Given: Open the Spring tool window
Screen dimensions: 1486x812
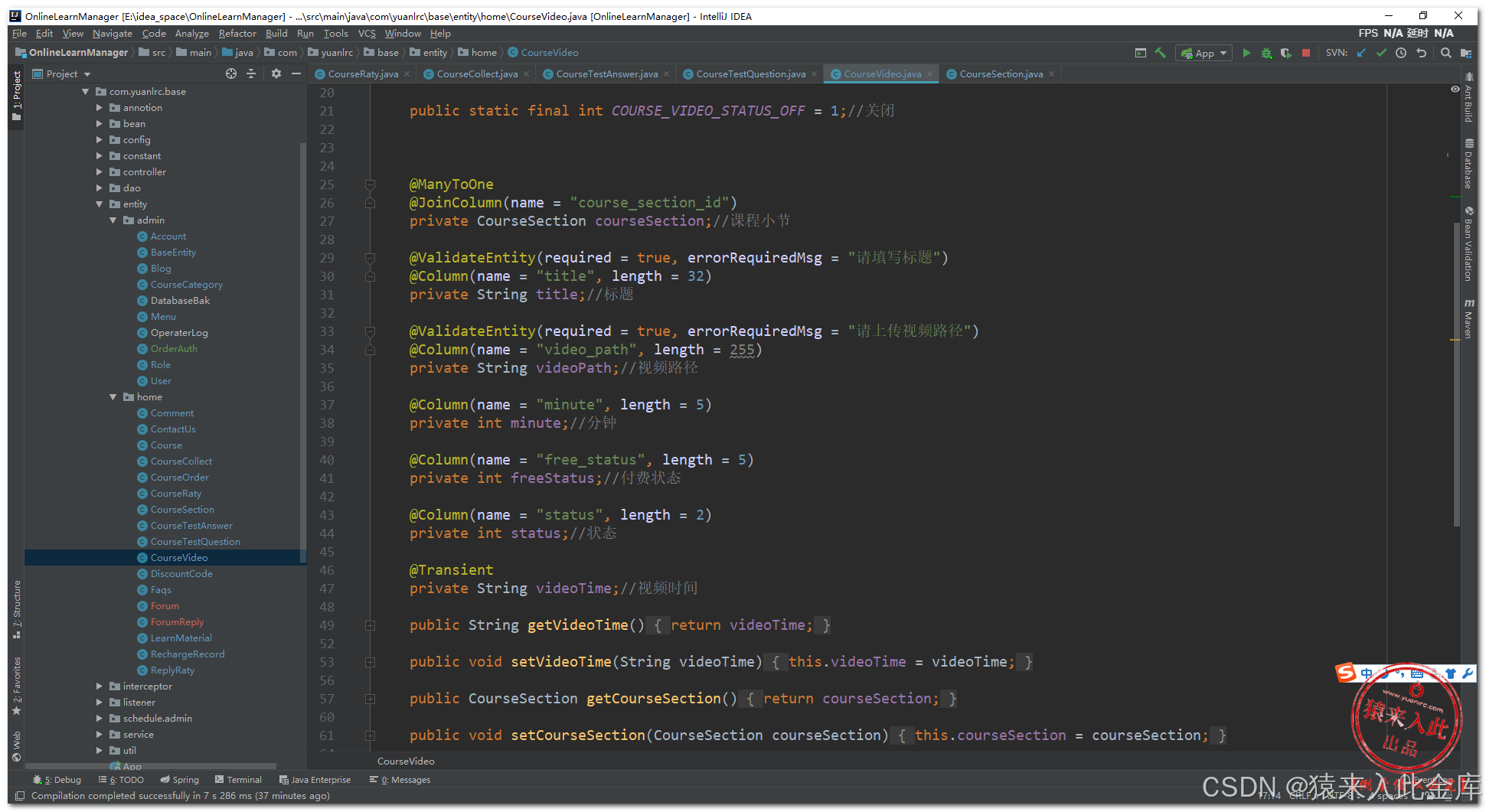Looking at the screenshot, I should coord(180,780).
